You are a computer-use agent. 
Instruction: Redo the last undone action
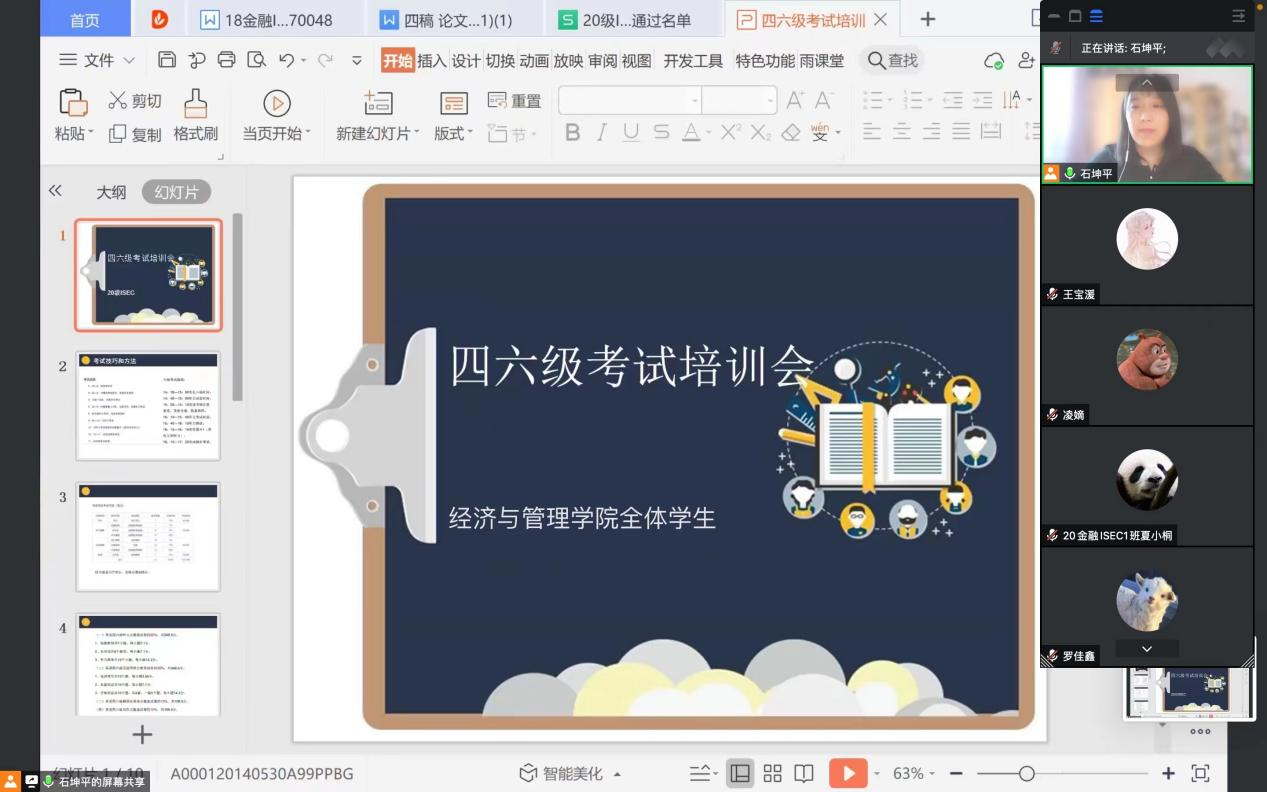pyautogui.click(x=325, y=60)
